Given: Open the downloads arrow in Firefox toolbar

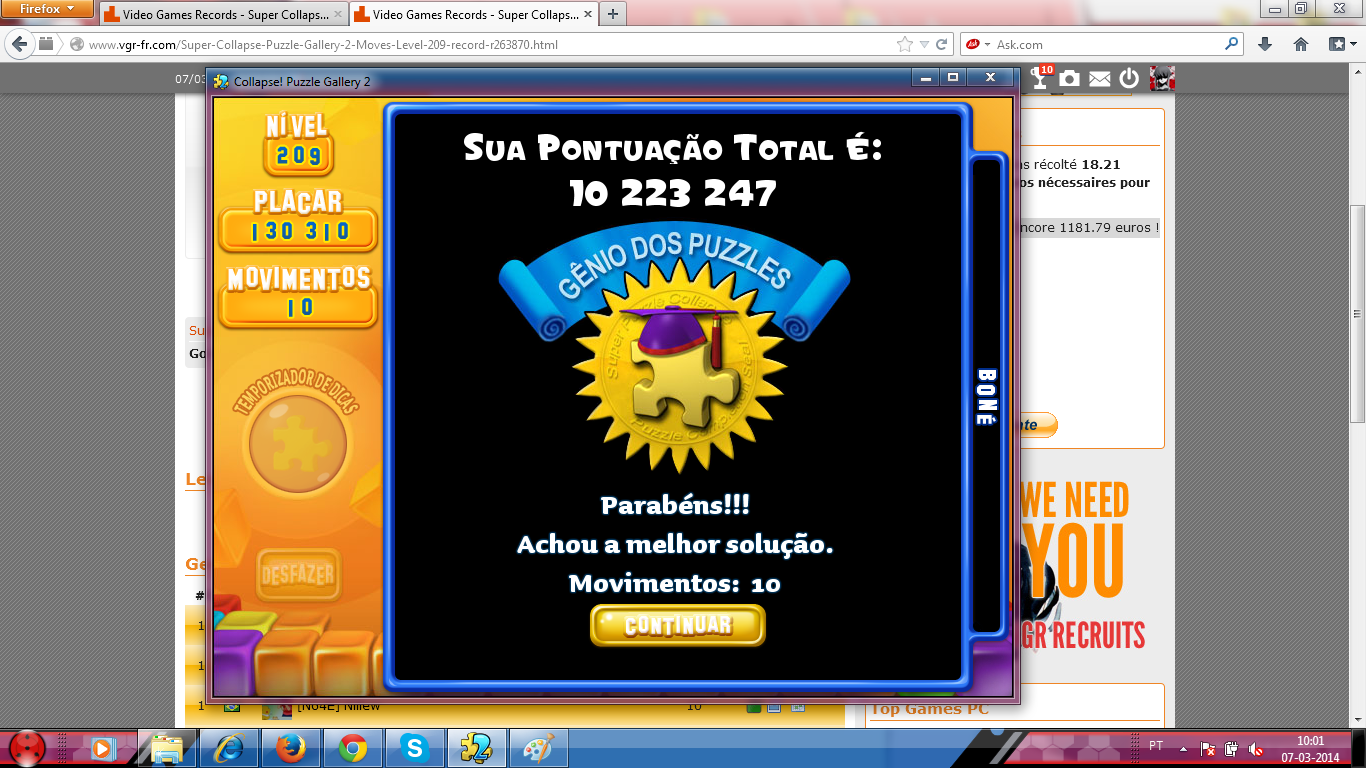Looking at the screenshot, I should point(1265,45).
